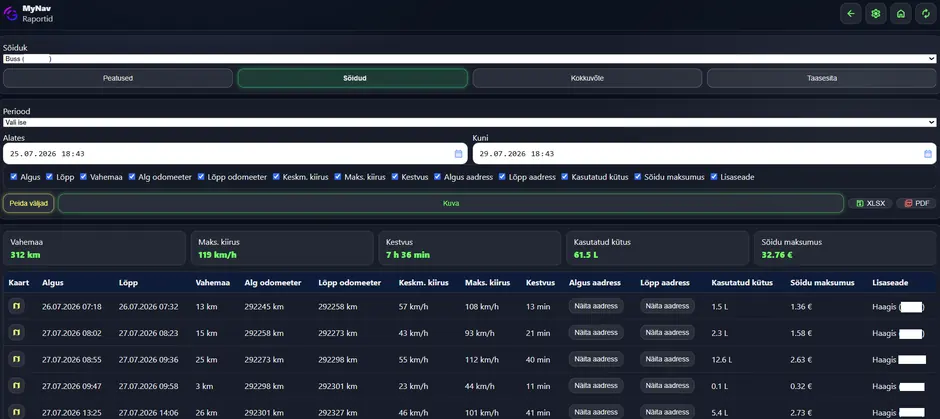The height and width of the screenshot is (419, 940).
Task: Open map for trip starting 27.07.2026 13:25
Action: click(x=16, y=412)
